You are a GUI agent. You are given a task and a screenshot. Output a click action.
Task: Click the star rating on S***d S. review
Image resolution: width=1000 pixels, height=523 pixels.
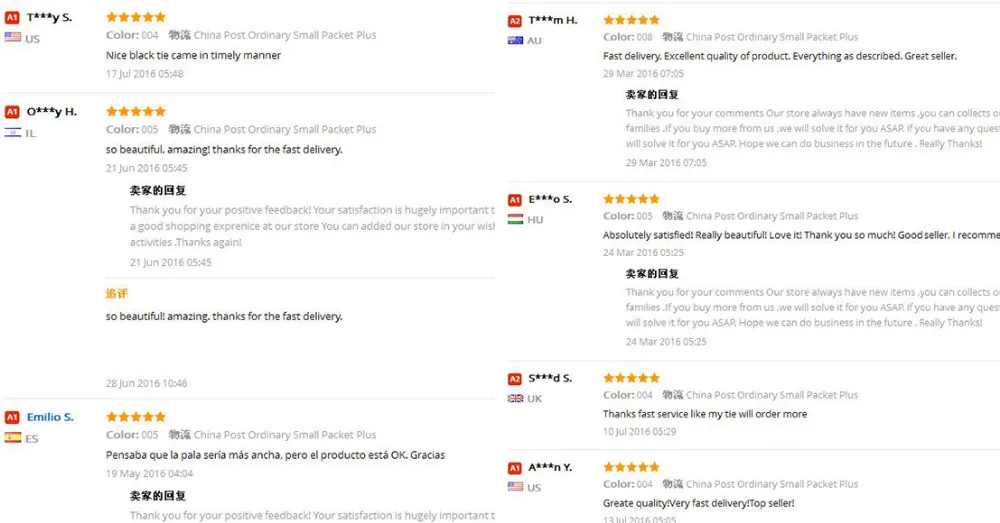pyautogui.click(x=632, y=378)
